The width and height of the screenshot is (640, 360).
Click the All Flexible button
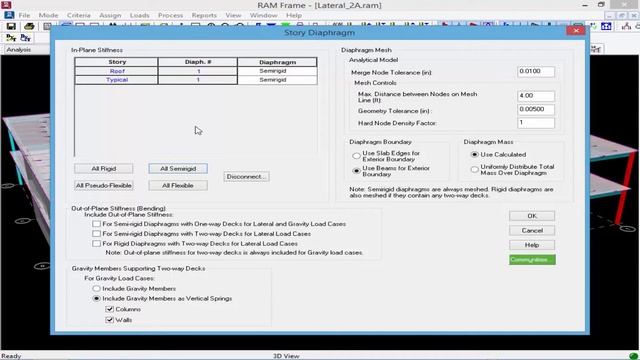(x=178, y=185)
